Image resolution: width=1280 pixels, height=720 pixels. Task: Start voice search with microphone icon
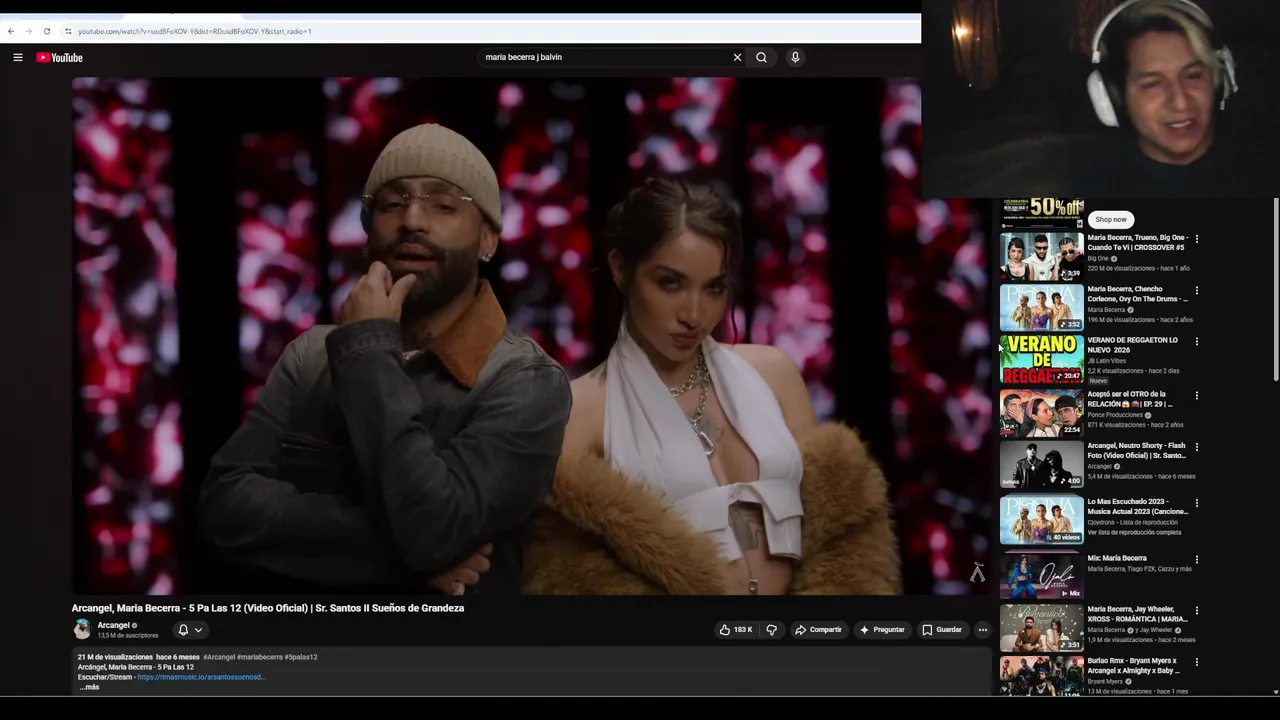(795, 57)
